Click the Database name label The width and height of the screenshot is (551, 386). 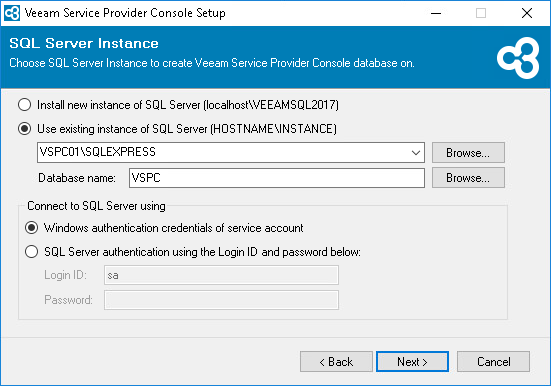[77, 178]
